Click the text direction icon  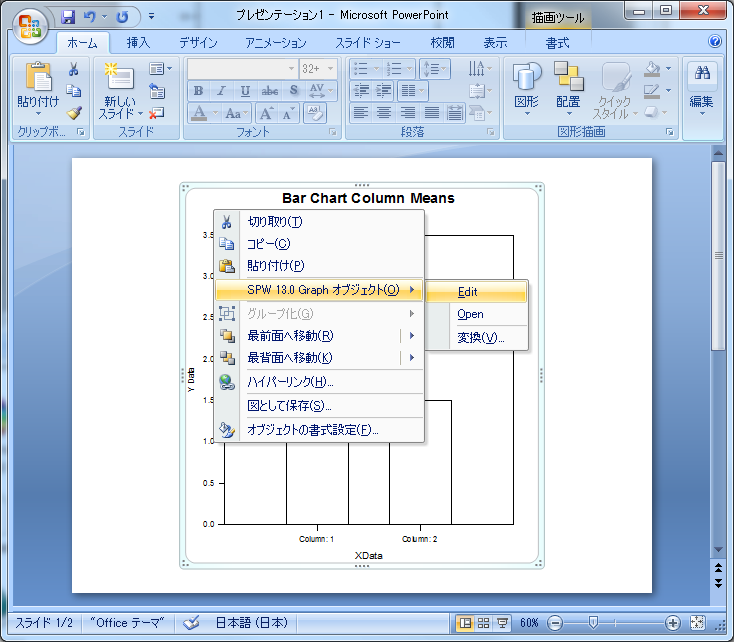pos(480,69)
